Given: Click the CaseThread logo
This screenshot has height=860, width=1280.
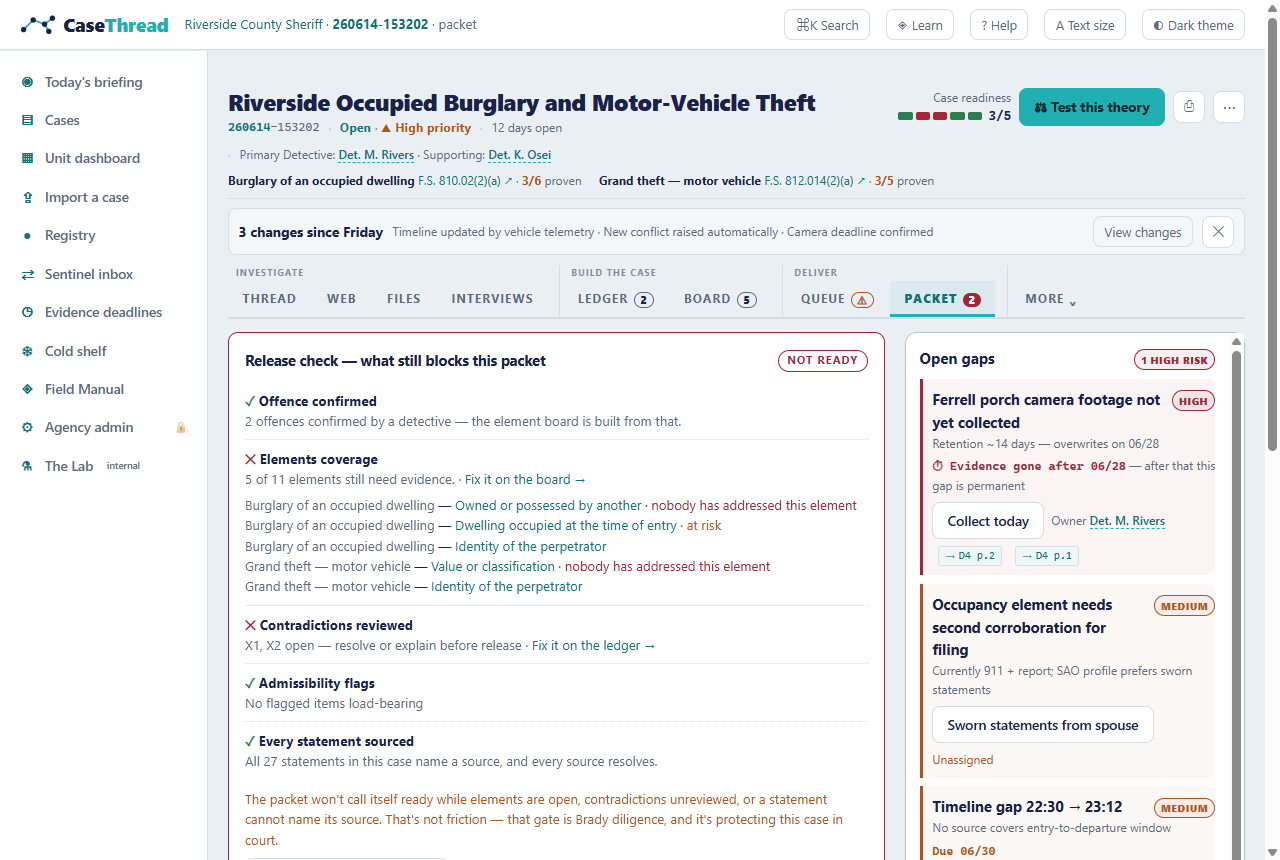Looking at the screenshot, I should pyautogui.click(x=95, y=25).
